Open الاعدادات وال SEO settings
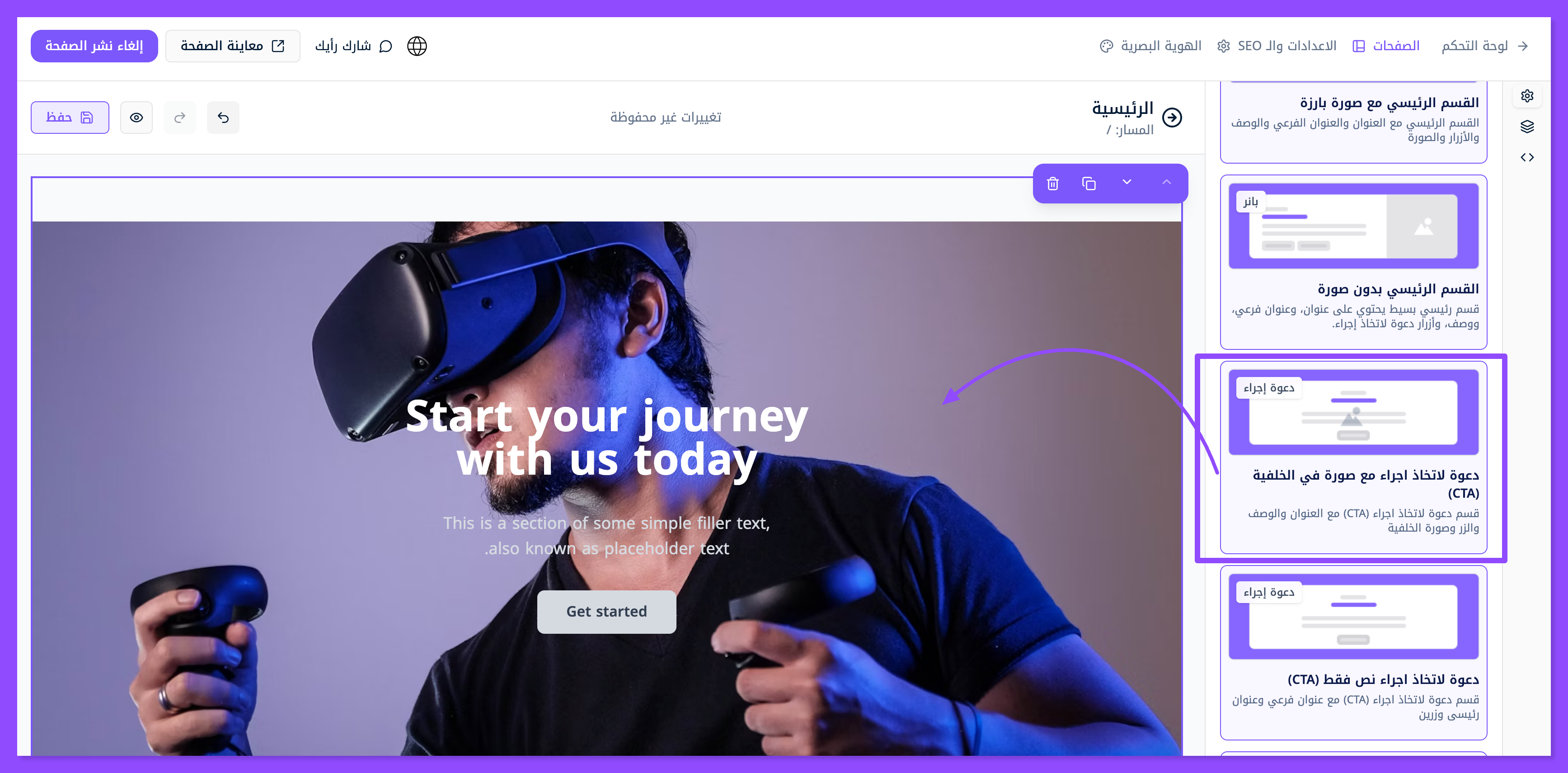This screenshot has height=773, width=1568. click(1277, 46)
